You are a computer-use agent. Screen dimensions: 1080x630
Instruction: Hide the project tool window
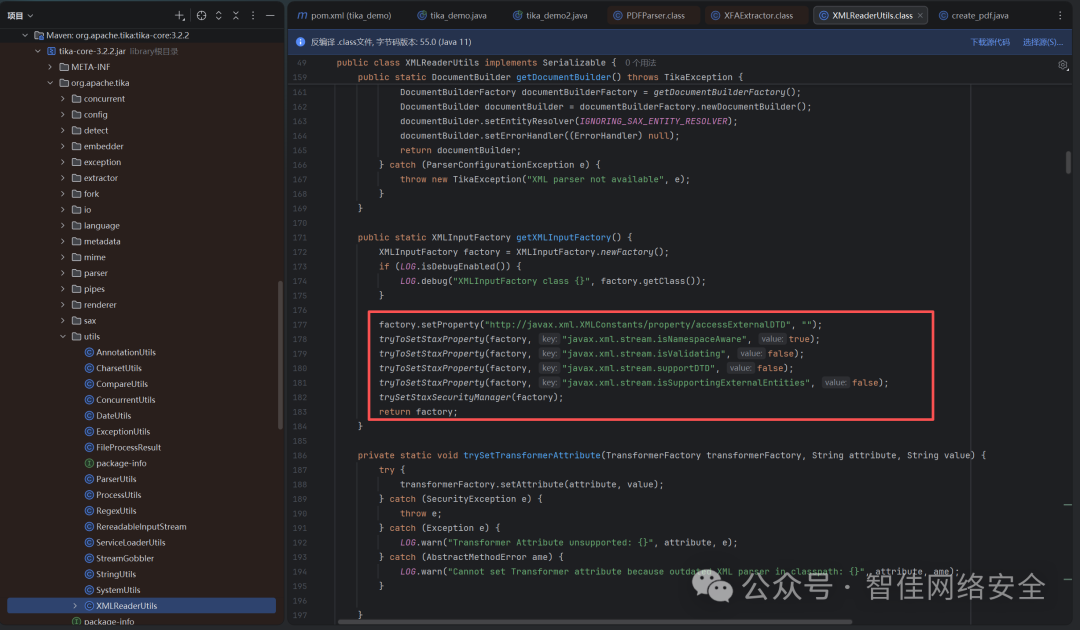pyautogui.click(x=270, y=16)
